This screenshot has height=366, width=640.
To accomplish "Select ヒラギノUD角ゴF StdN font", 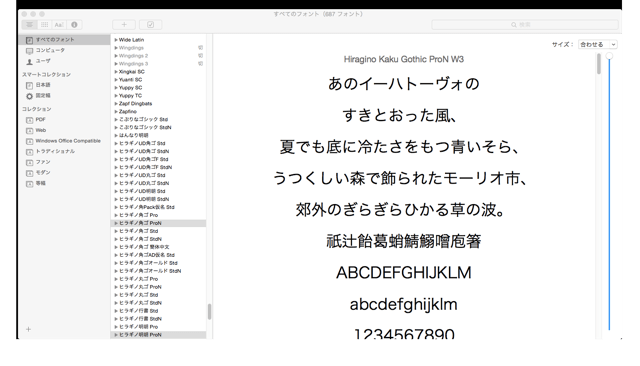I will [145, 167].
